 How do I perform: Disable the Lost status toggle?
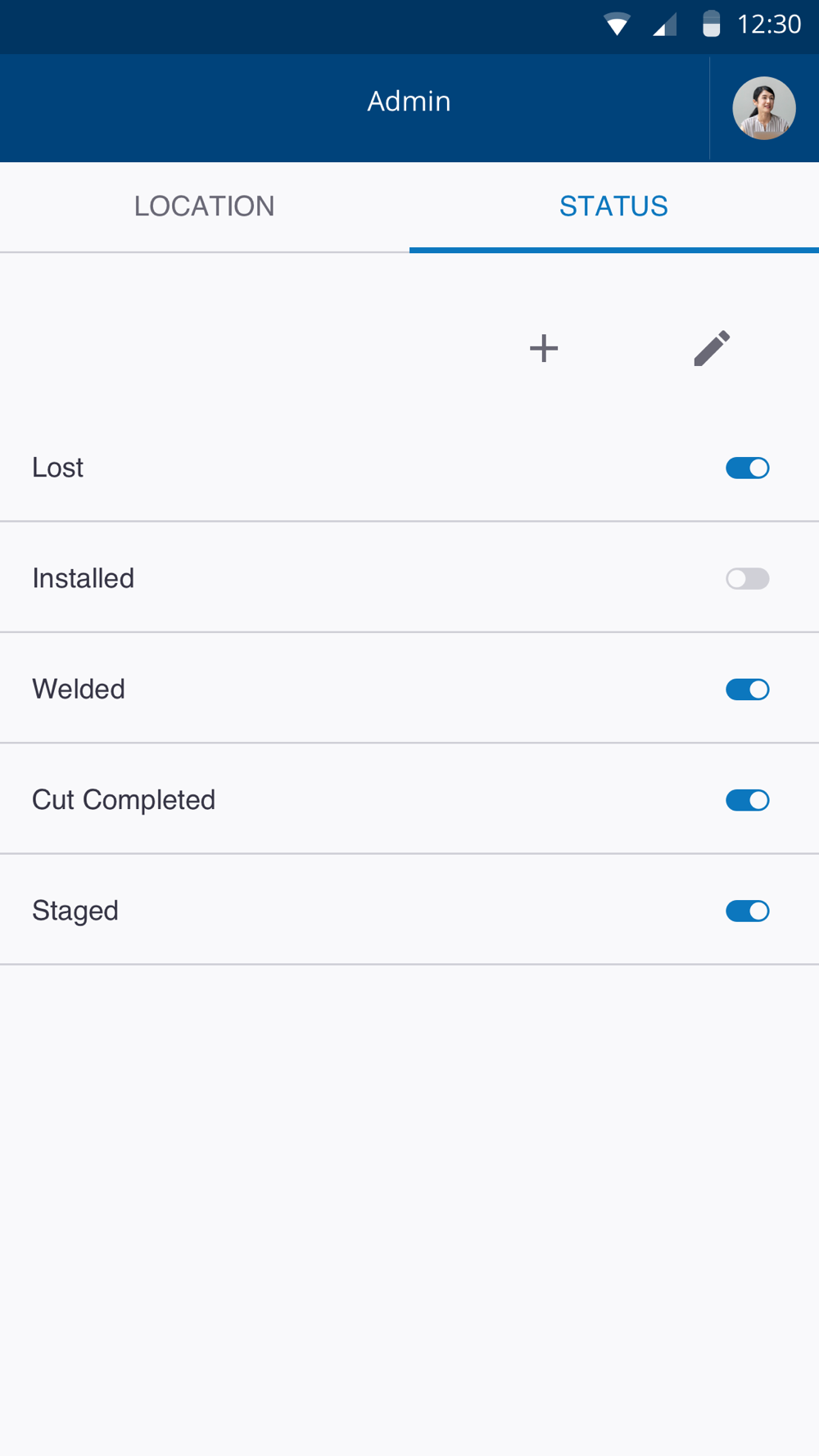tap(747, 468)
